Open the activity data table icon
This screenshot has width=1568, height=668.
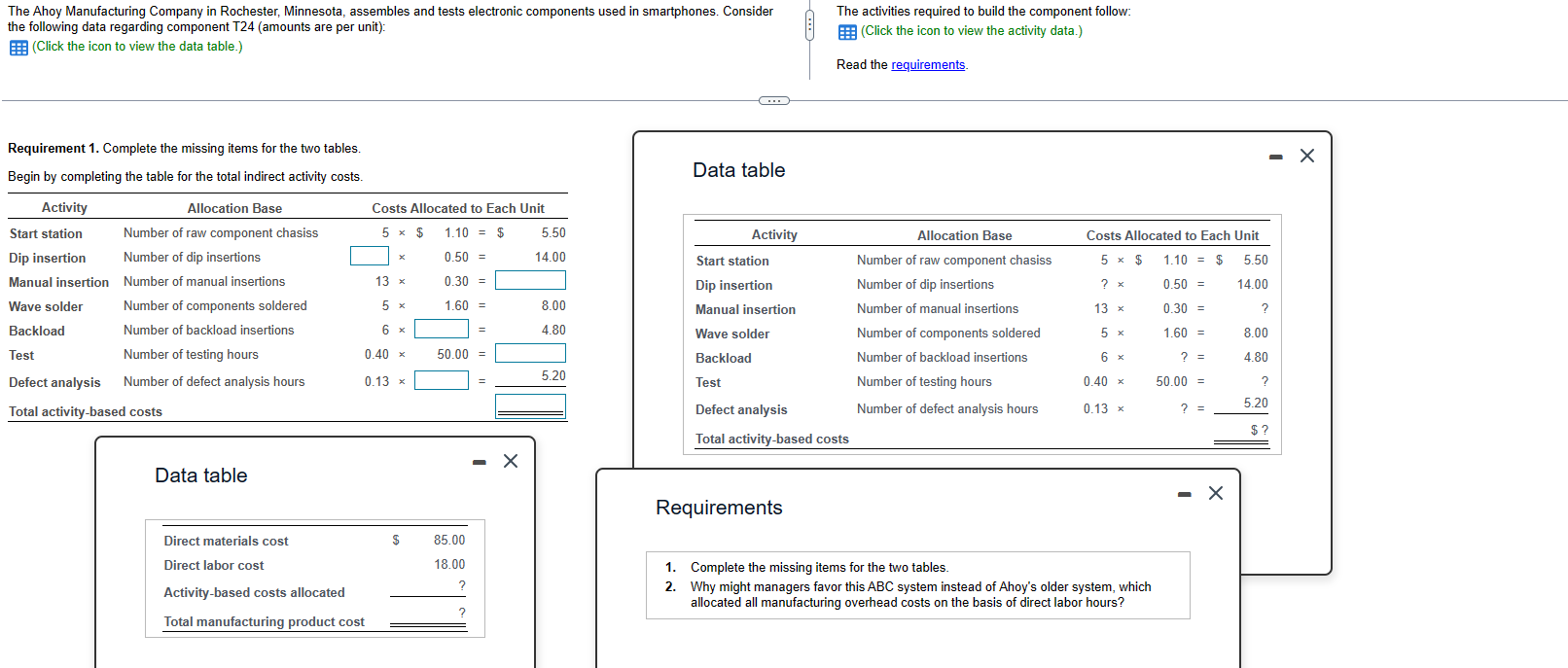[x=847, y=31]
